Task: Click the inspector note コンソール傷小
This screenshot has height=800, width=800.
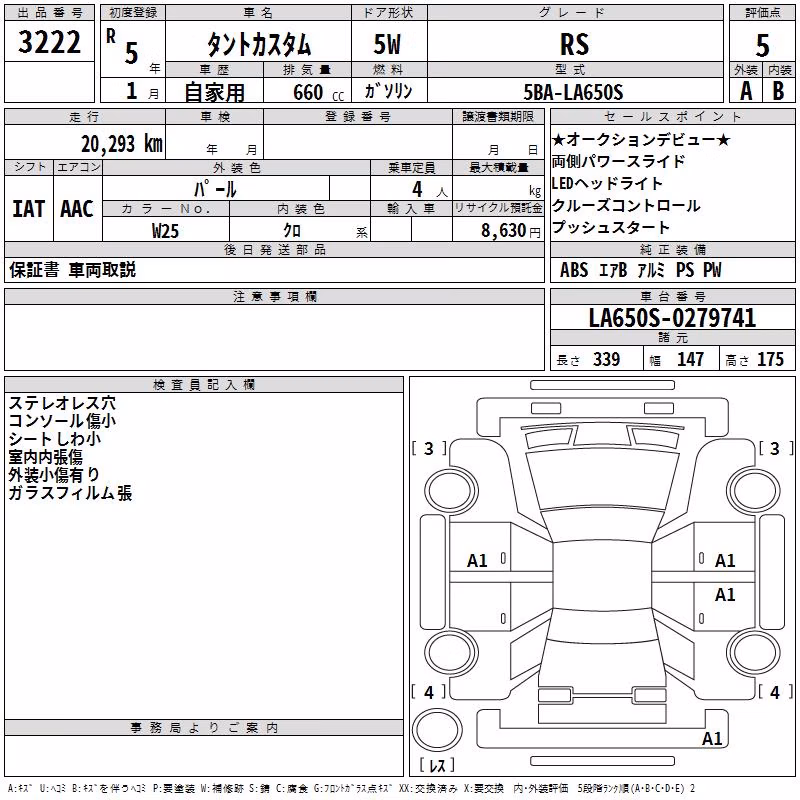Action: pos(62,421)
